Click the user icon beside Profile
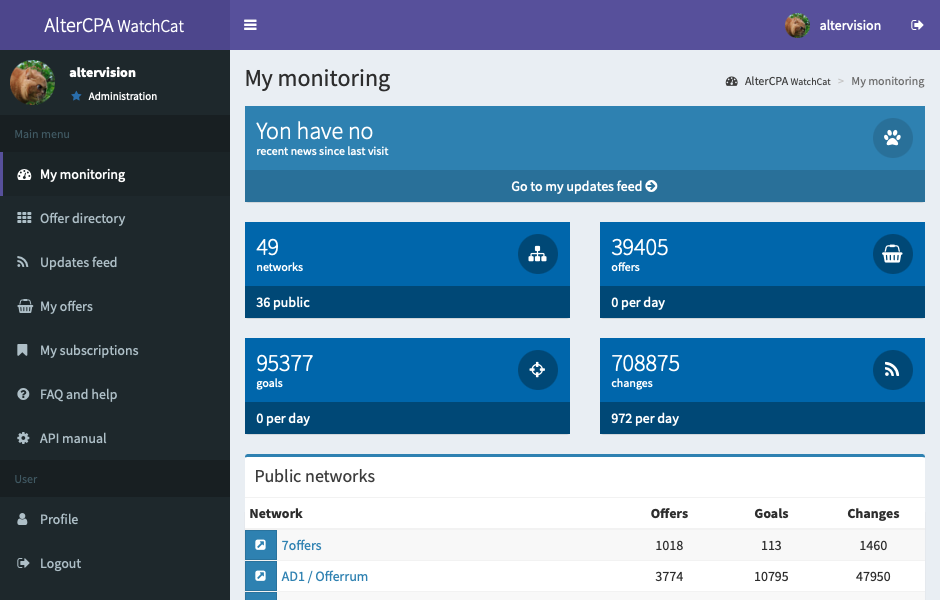940x600 pixels. pyautogui.click(x=22, y=519)
